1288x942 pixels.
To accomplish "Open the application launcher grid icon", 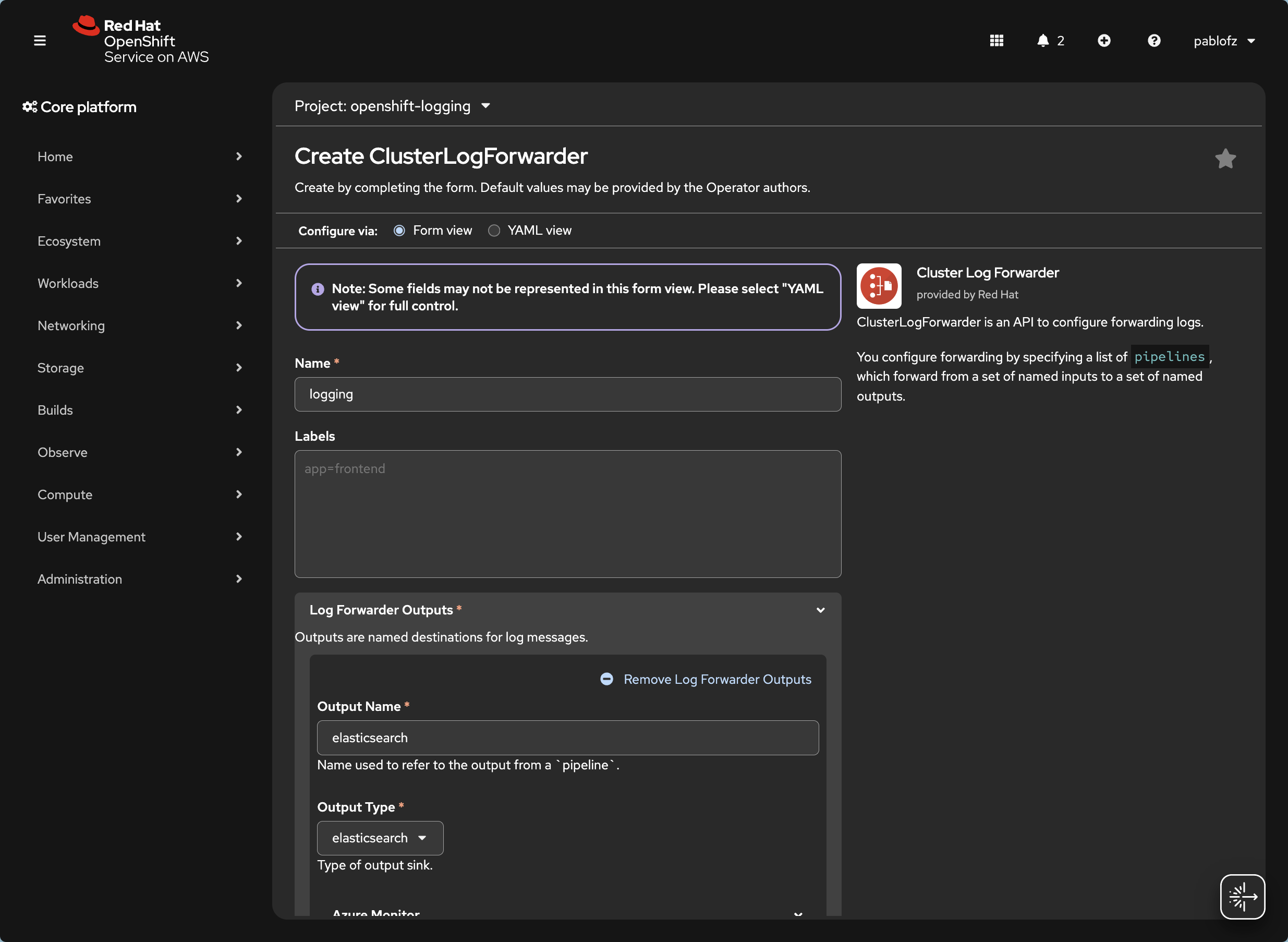I will [996, 41].
